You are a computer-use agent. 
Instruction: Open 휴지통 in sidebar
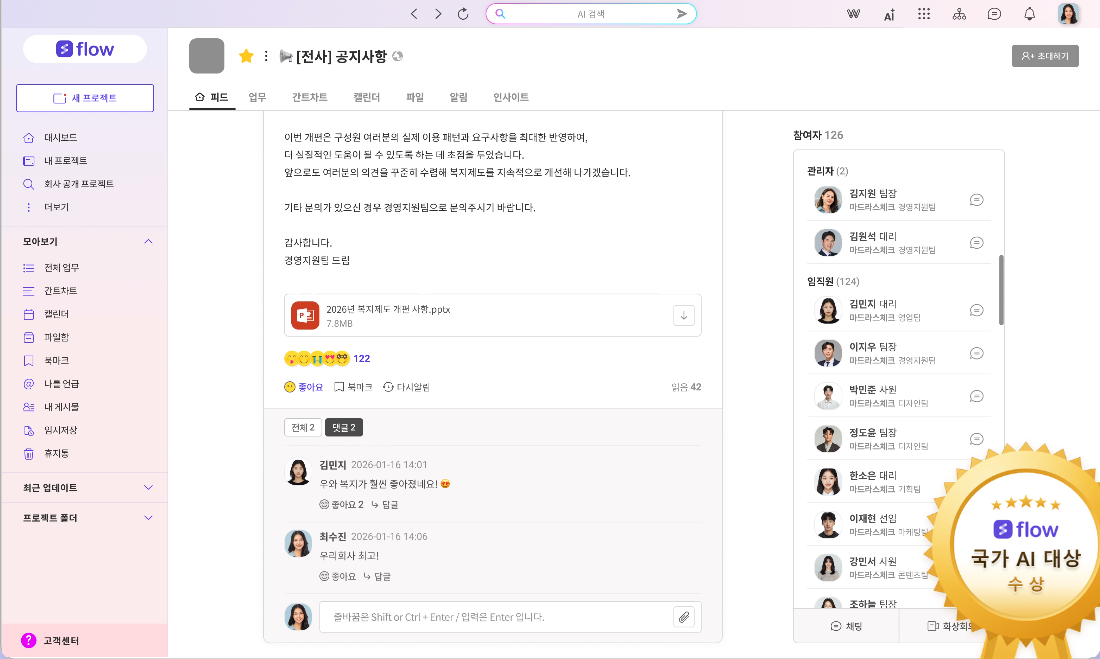tap(56, 453)
